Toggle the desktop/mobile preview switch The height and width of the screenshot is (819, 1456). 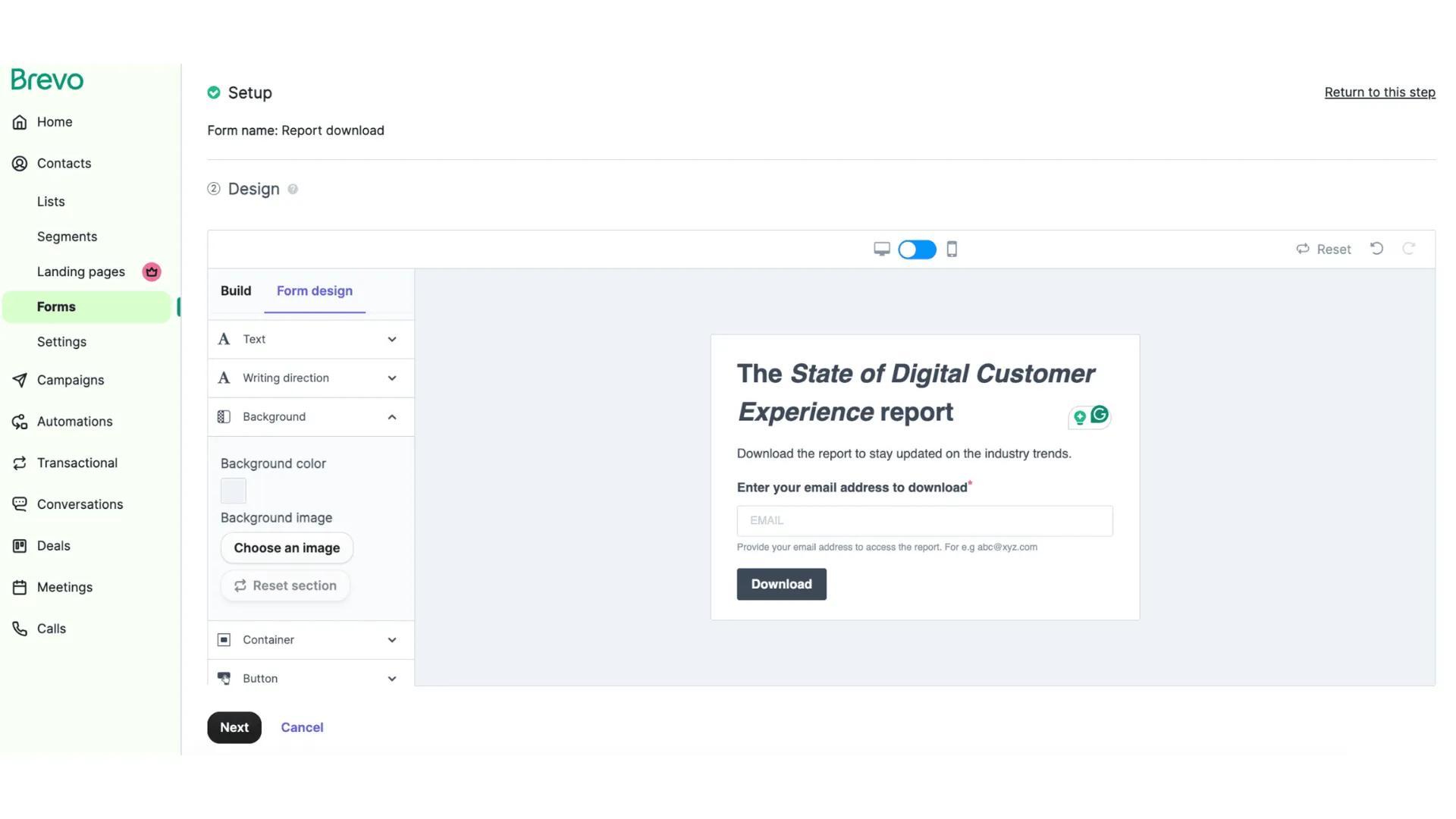(x=917, y=249)
